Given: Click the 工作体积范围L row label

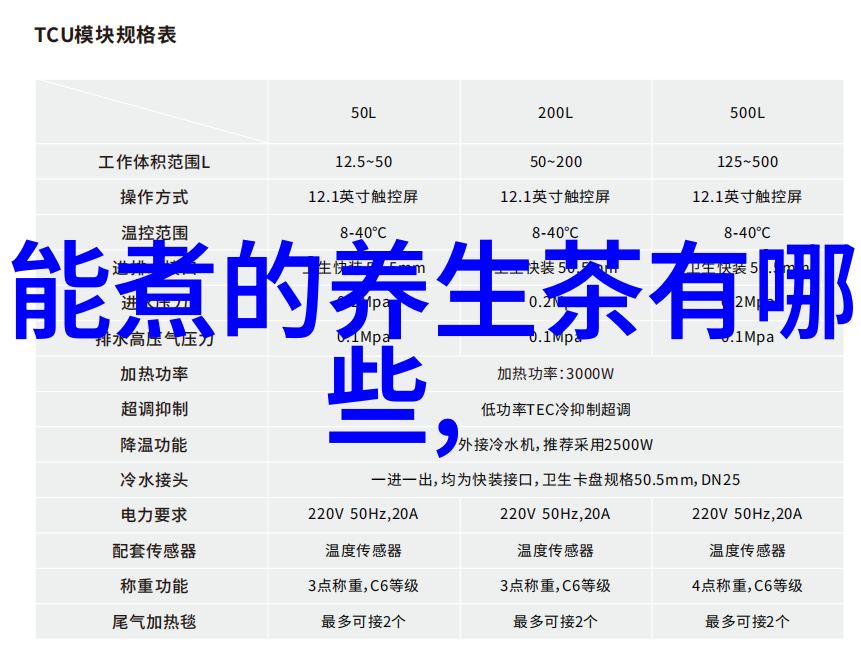Looking at the screenshot, I should pos(153,162).
